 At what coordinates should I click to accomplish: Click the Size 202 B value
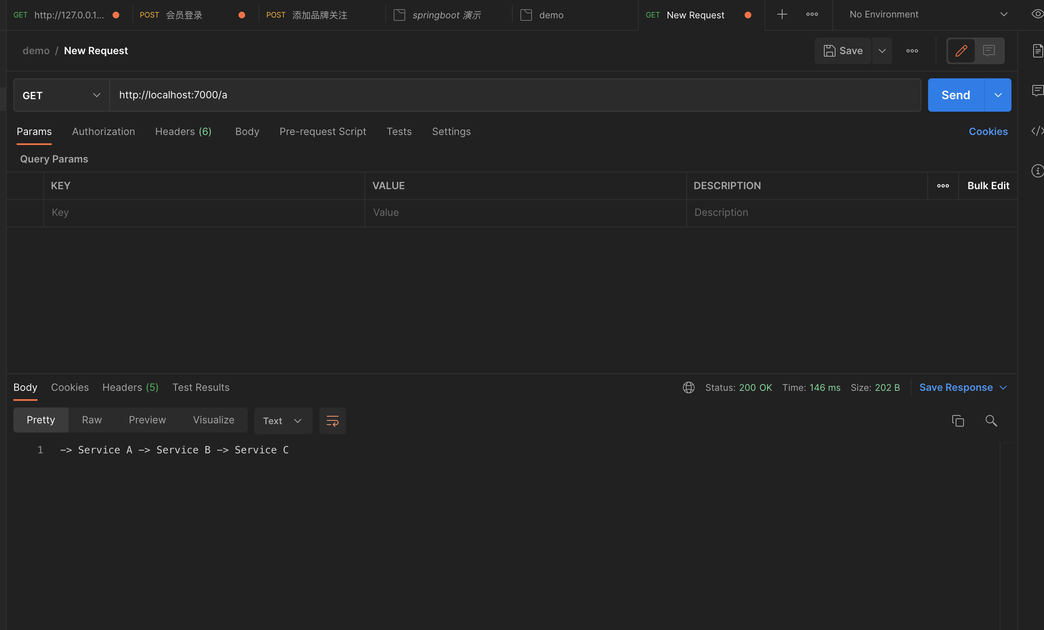887,388
